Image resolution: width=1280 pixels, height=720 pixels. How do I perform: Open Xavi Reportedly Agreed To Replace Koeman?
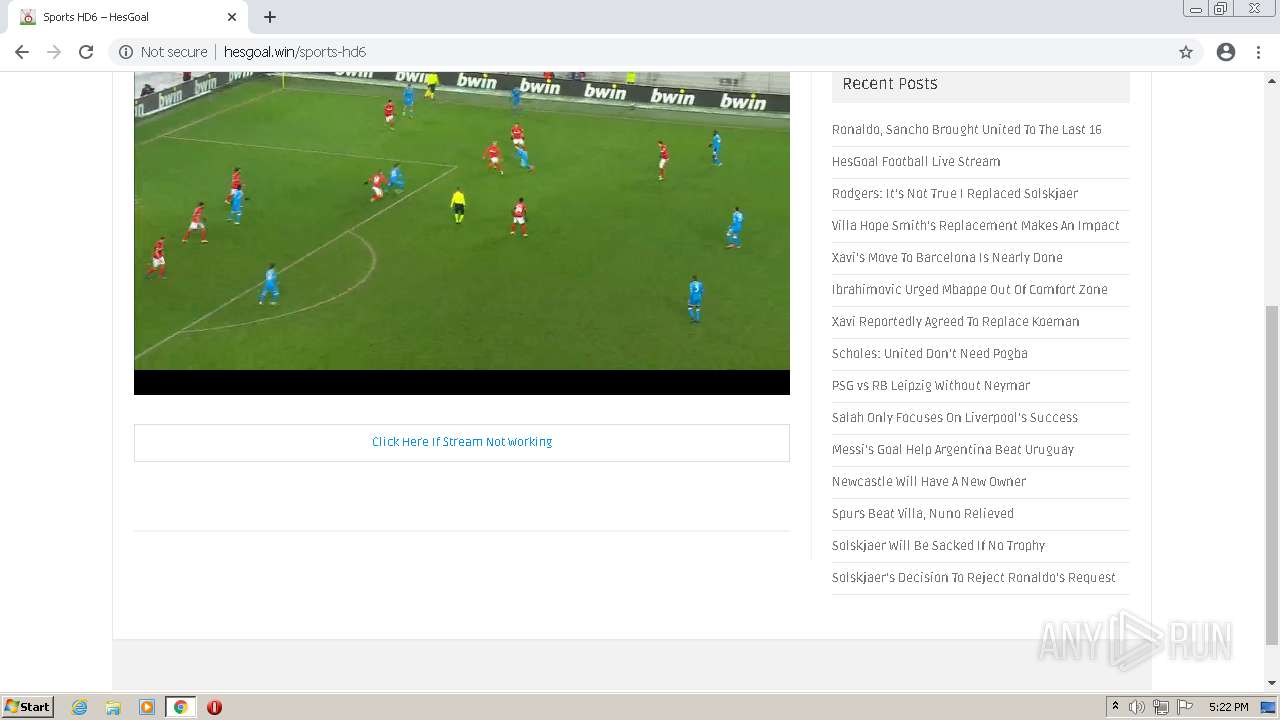click(955, 322)
